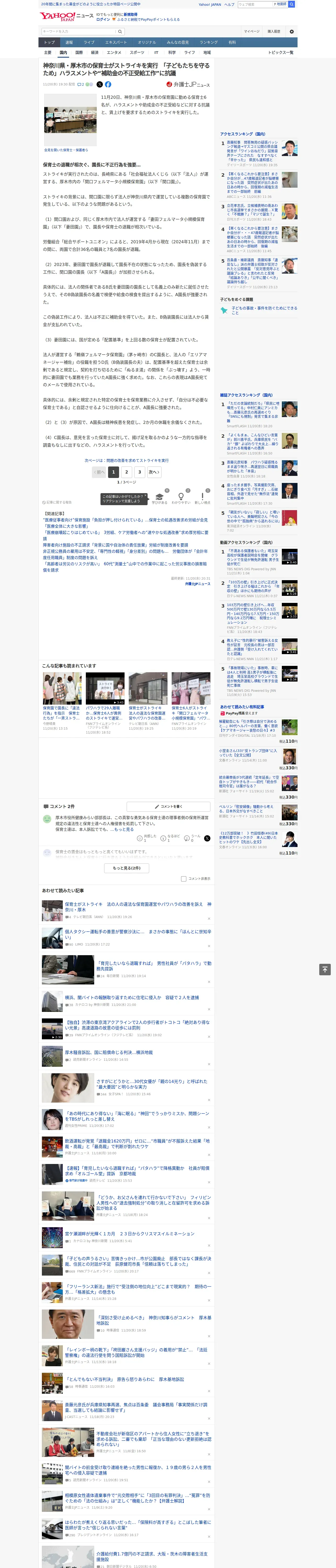Image resolution: width=336 pixels, height=1568 pixels.
Task: Click the 購入履歴 link
Action: [x=274, y=32]
